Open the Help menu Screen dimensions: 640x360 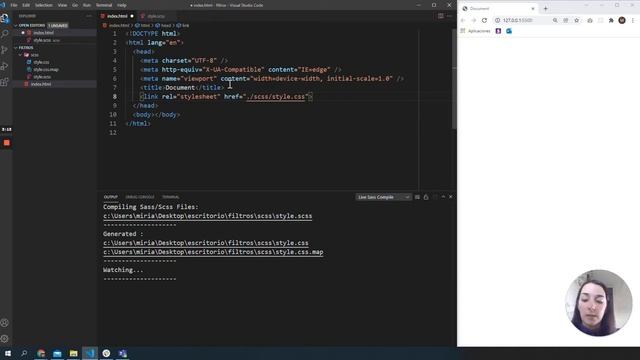click(122, 5)
